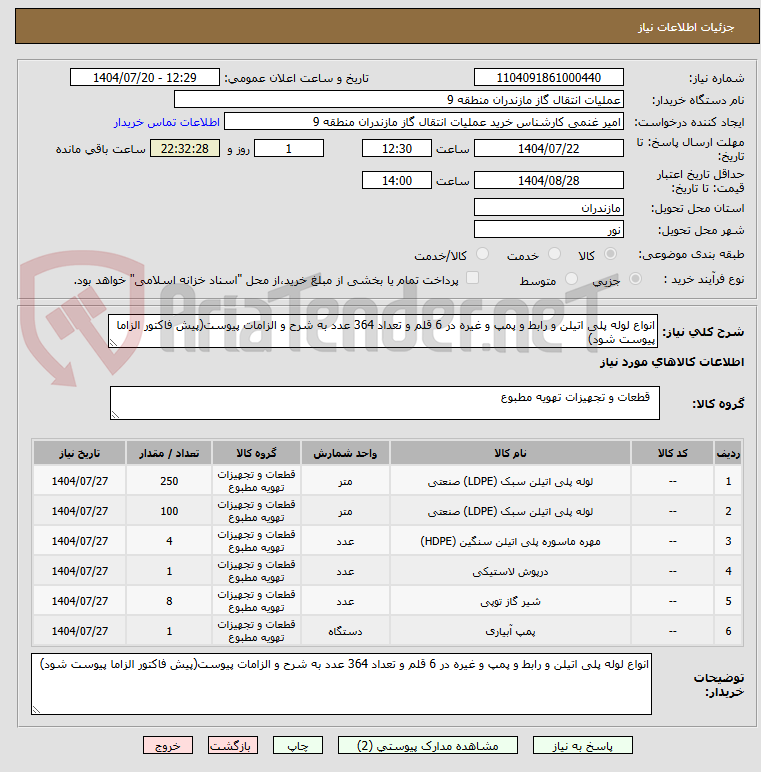This screenshot has width=761, height=772.
Task: Click the remaining days field showing 1
Action: (289, 149)
